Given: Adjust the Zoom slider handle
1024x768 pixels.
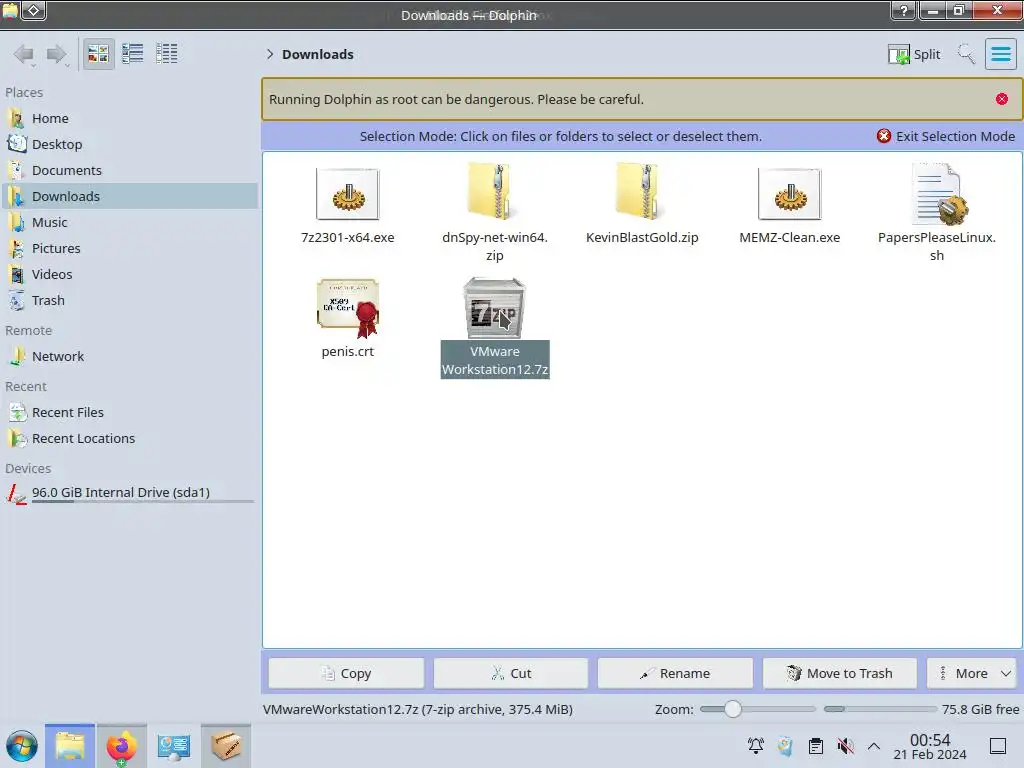Looking at the screenshot, I should coord(733,709).
